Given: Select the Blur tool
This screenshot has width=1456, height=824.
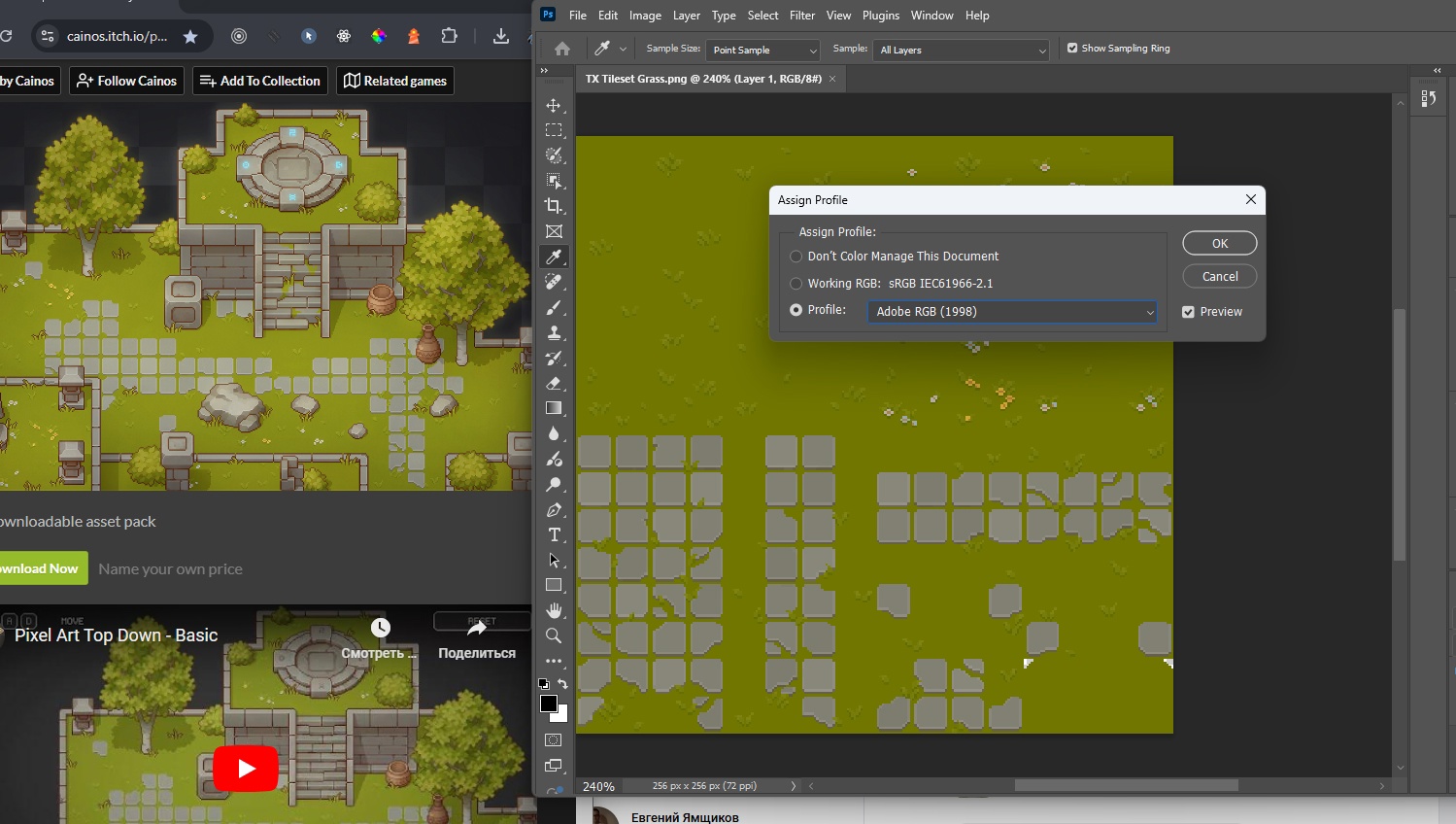Looking at the screenshot, I should click(554, 433).
